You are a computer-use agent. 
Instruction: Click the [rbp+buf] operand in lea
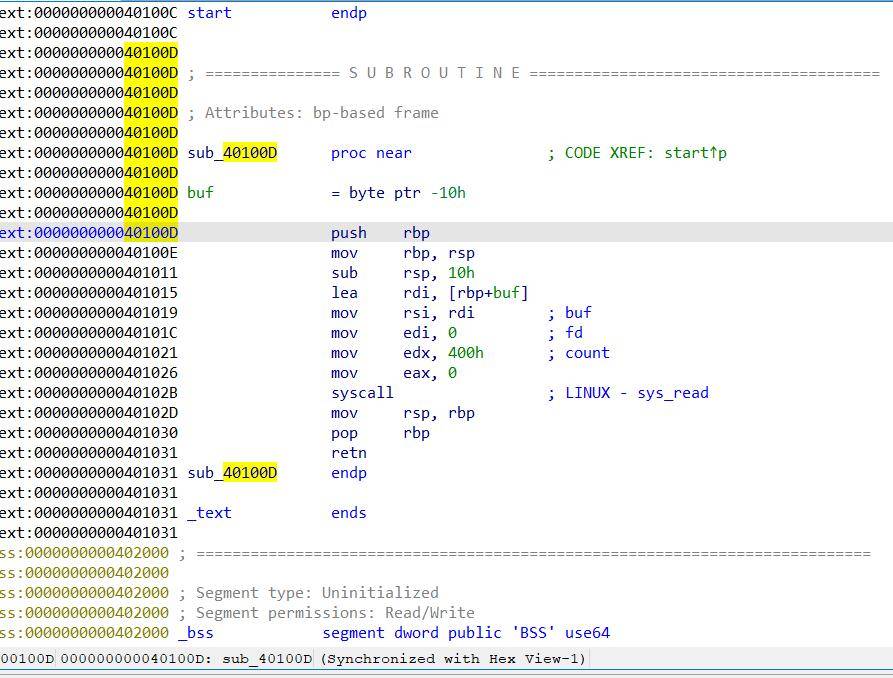click(488, 293)
